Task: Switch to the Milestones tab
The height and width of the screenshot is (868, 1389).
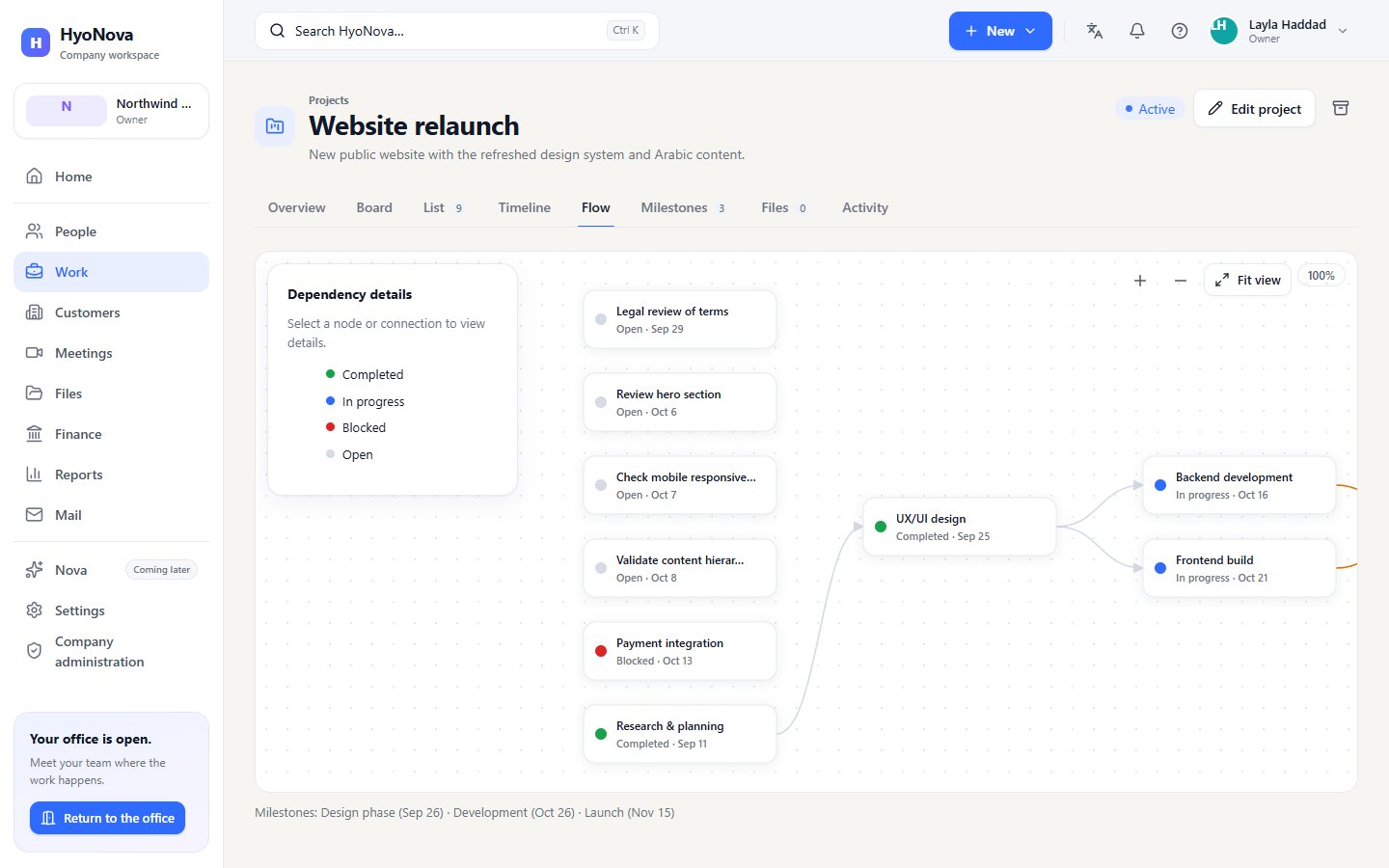Action: coord(684,207)
